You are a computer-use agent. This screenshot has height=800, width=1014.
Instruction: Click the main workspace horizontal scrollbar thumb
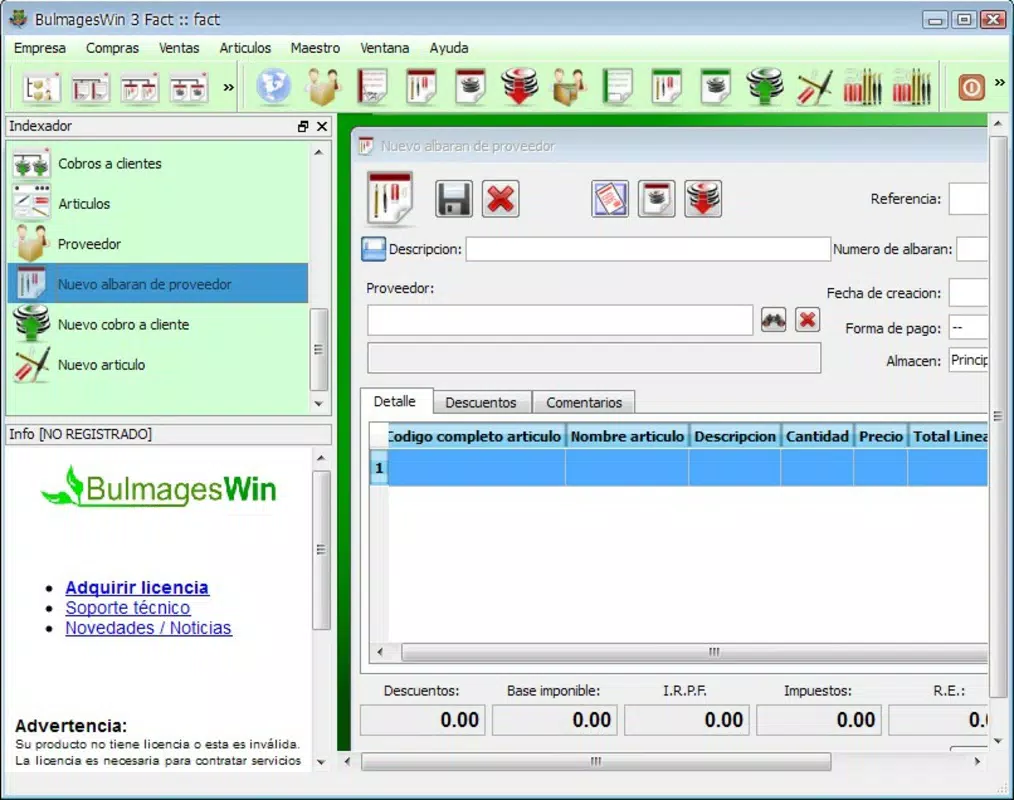coord(596,761)
